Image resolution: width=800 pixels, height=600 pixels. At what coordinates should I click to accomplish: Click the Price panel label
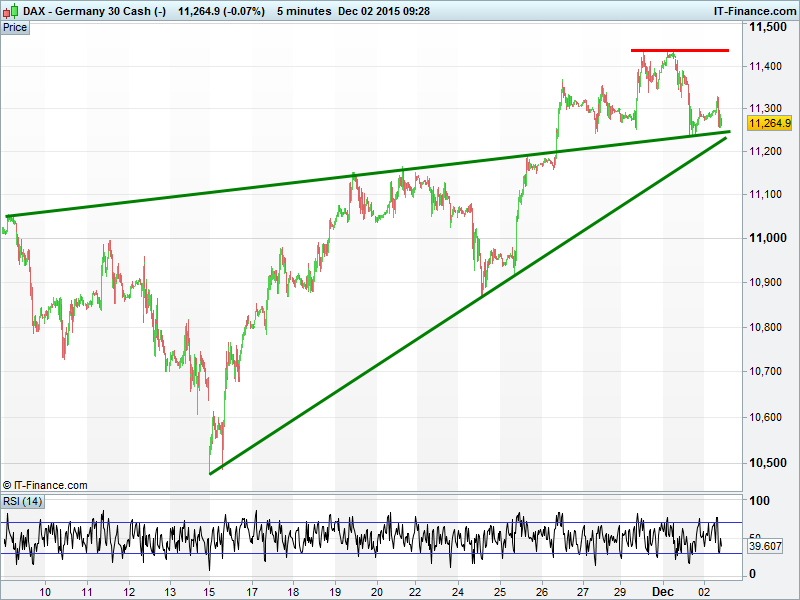click(15, 27)
